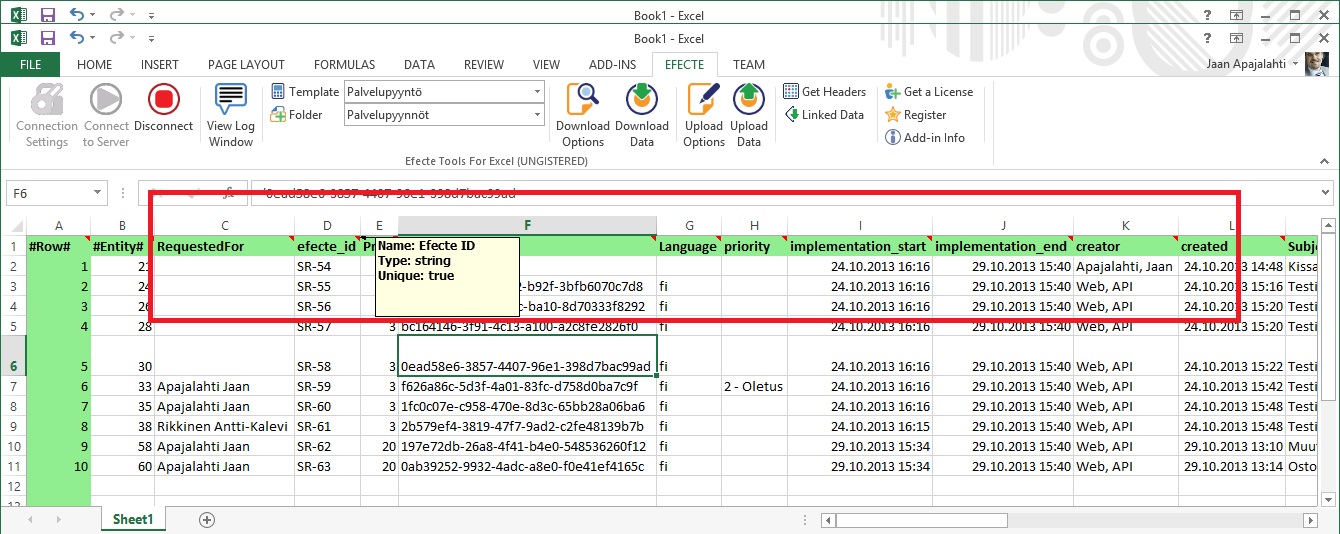Image resolution: width=1340 pixels, height=534 pixels.
Task: Click the Language header cell
Action: 689,246
